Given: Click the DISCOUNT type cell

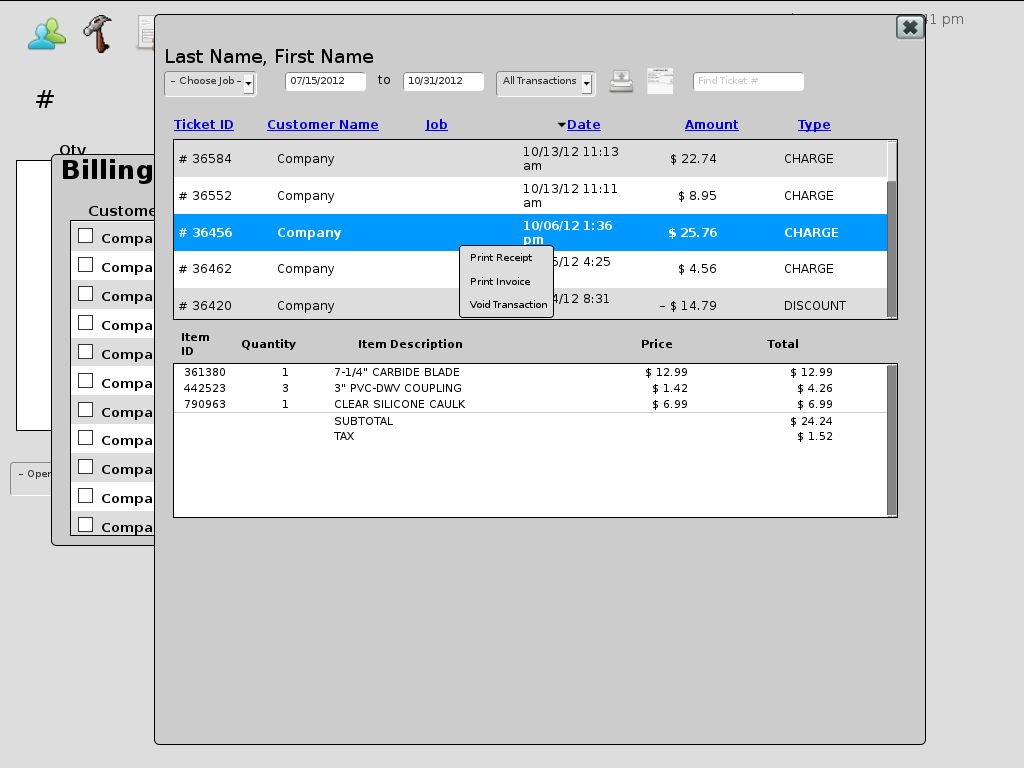Looking at the screenshot, I should [814, 306].
